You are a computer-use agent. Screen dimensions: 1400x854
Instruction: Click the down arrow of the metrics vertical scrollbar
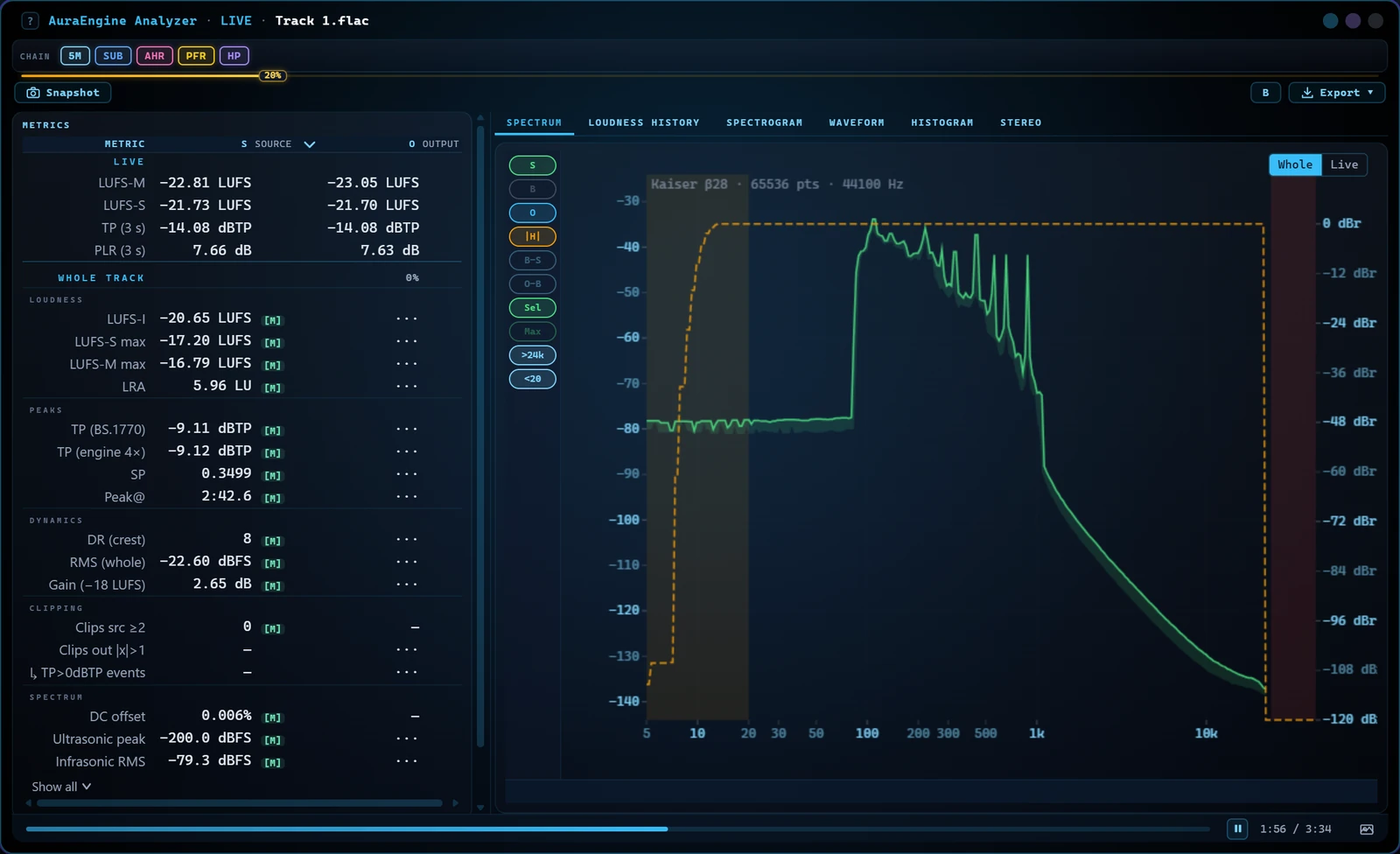[x=480, y=808]
